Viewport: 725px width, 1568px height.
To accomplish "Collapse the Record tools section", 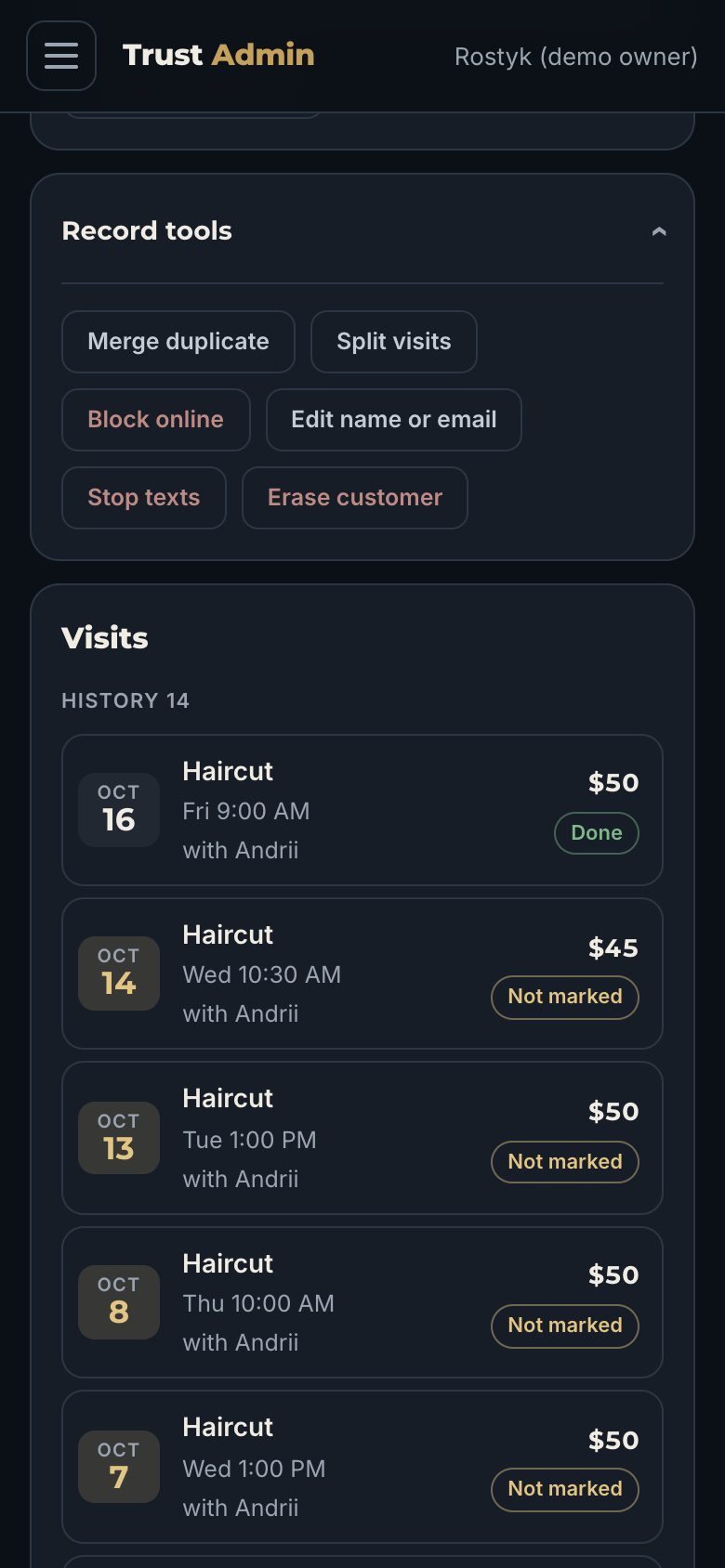I will pos(659,231).
